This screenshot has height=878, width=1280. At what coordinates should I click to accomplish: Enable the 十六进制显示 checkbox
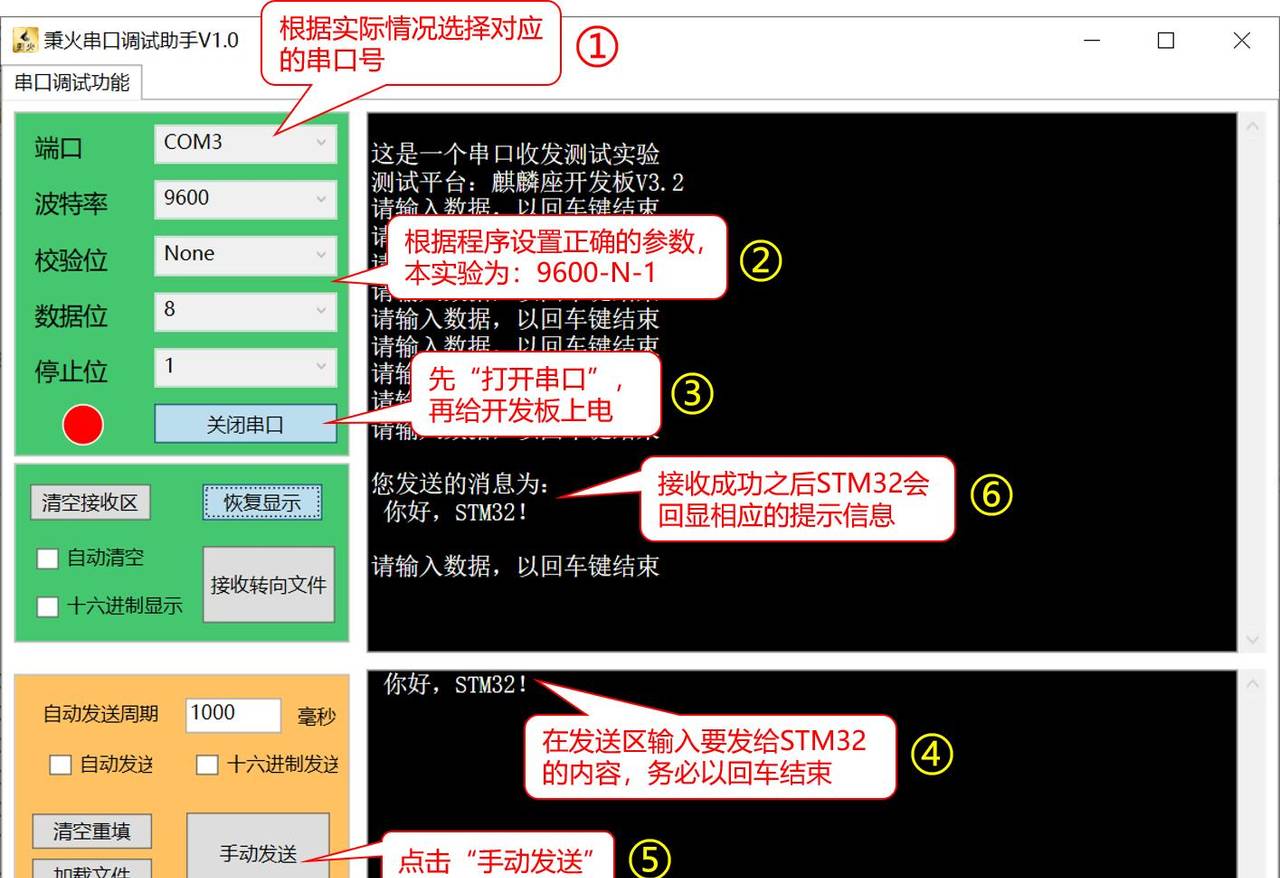47,606
